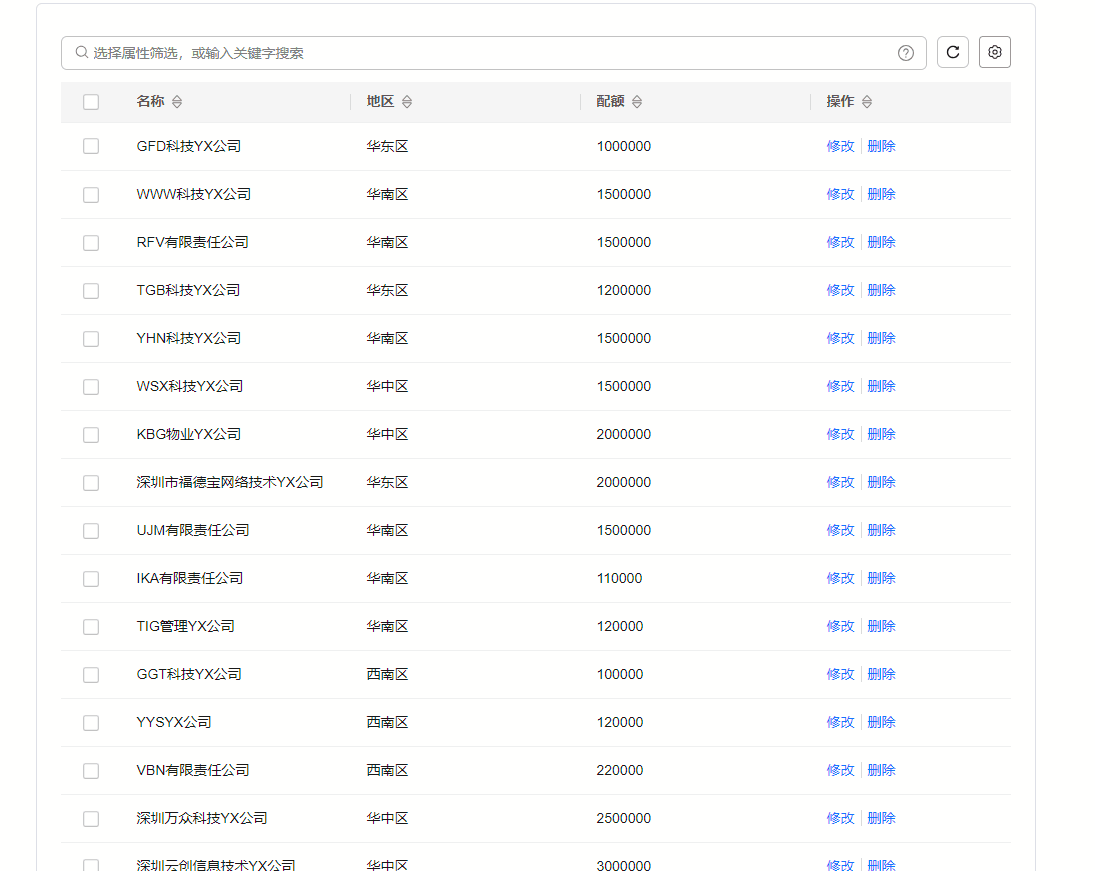Sort the 操作 column using its sorter
Screen dimensions: 1095x871
(x=866, y=101)
